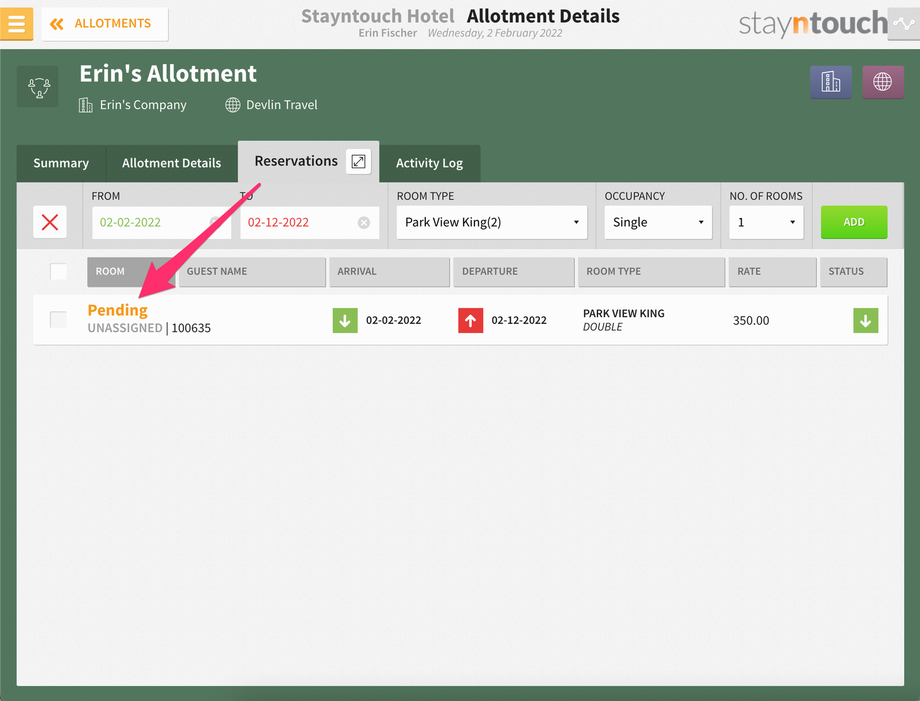Viewport: 920px width, 701px height.
Task: Click Erin's Company building icon
Action: click(x=86, y=105)
